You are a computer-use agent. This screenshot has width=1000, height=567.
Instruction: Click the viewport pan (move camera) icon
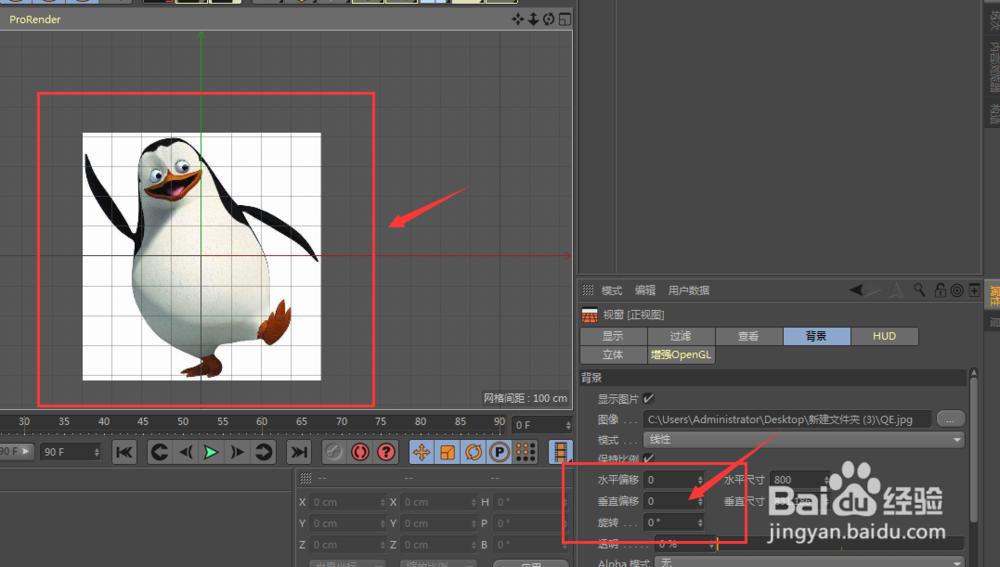point(518,19)
